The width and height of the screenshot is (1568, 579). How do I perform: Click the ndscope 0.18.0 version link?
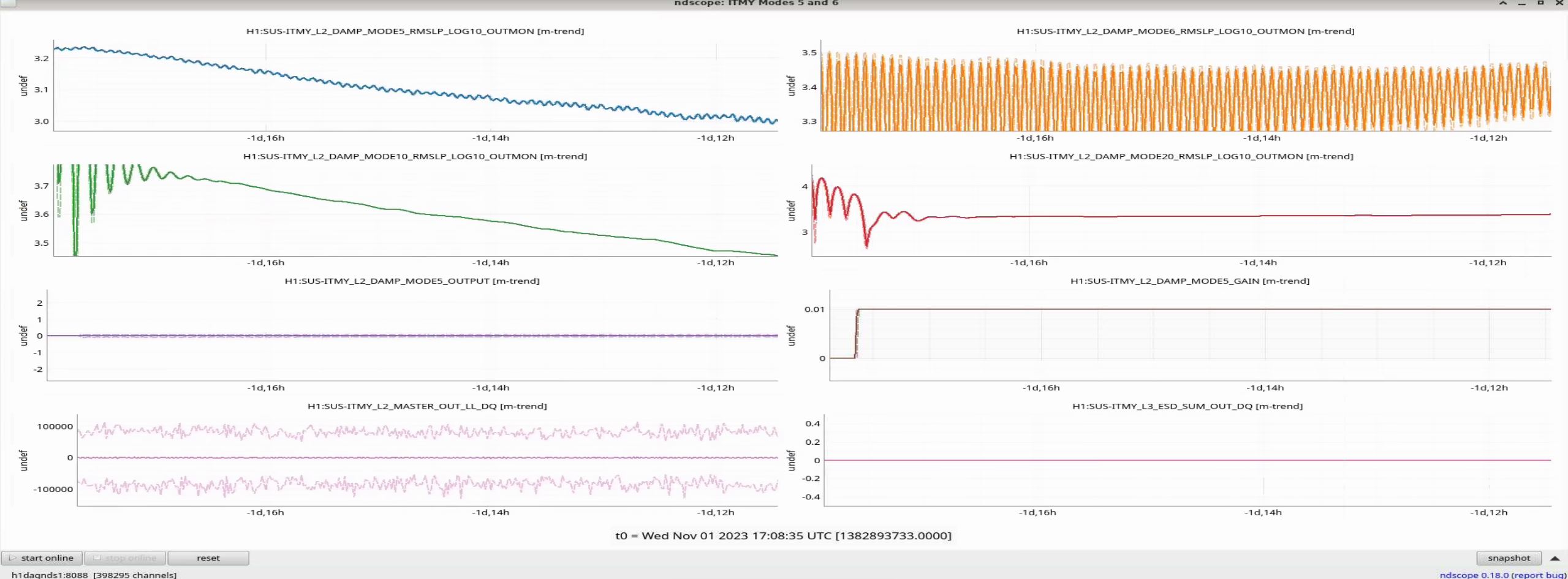(x=1474, y=575)
